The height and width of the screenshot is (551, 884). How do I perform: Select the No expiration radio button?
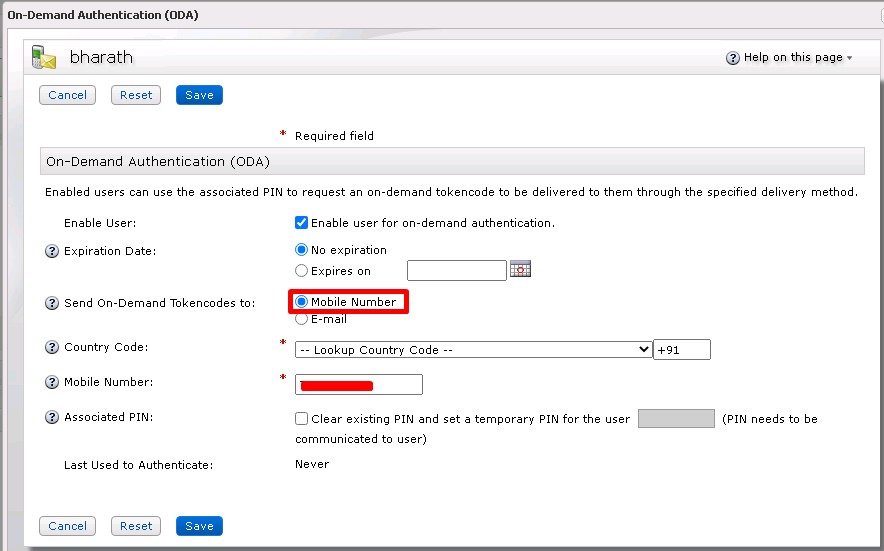[x=302, y=250]
